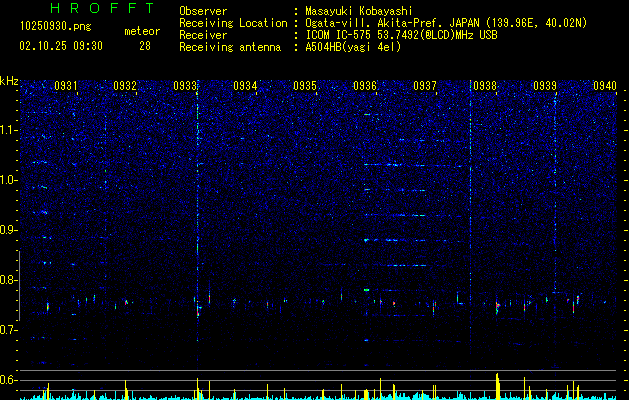
Task: Click the HROFFT title text
Action: point(102,8)
